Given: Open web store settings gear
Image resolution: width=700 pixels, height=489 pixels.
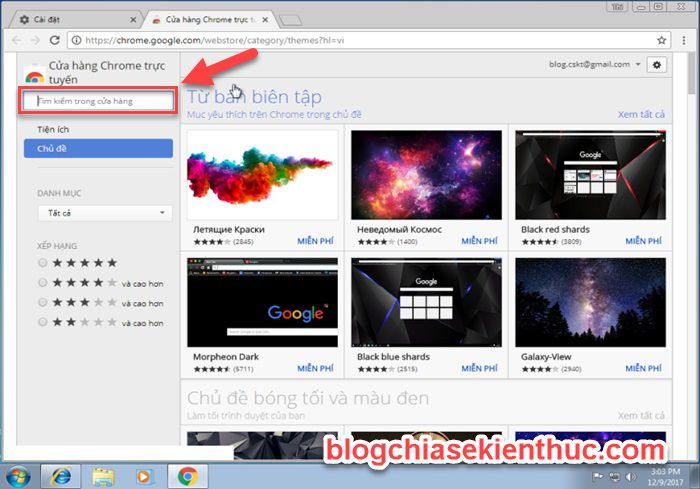Looking at the screenshot, I should click(657, 65).
